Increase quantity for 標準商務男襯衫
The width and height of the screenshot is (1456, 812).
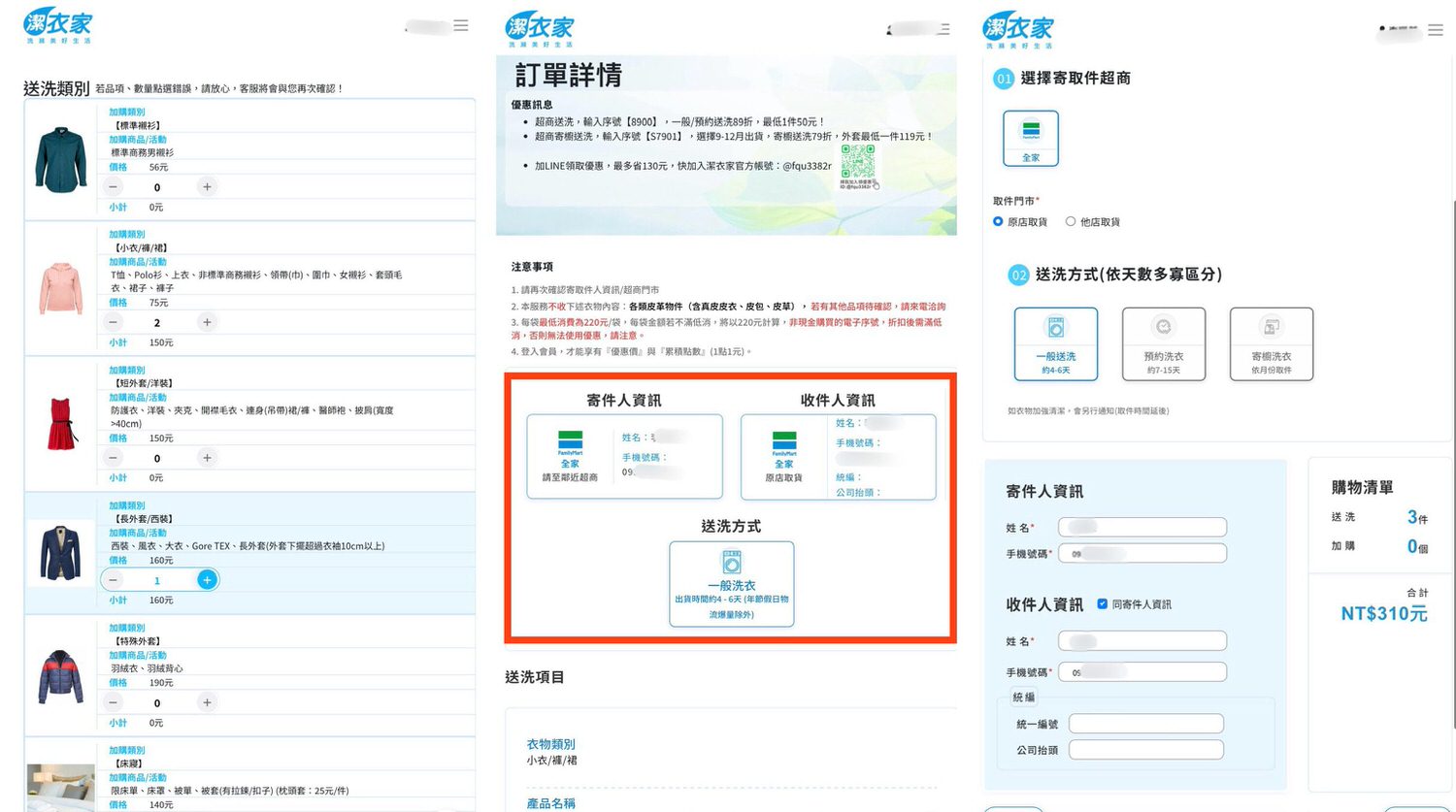click(x=207, y=186)
